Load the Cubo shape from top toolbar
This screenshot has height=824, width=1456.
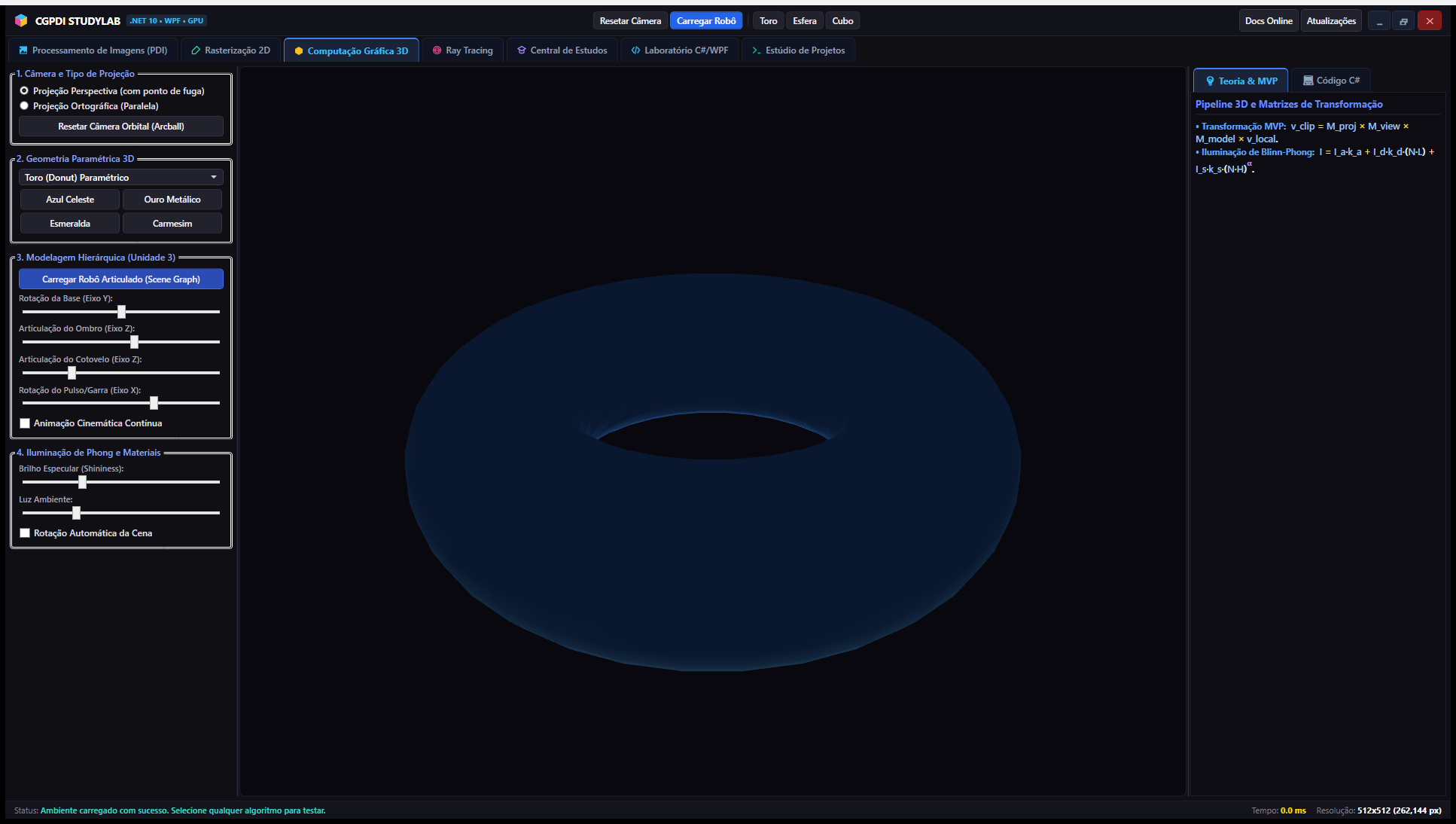842,21
